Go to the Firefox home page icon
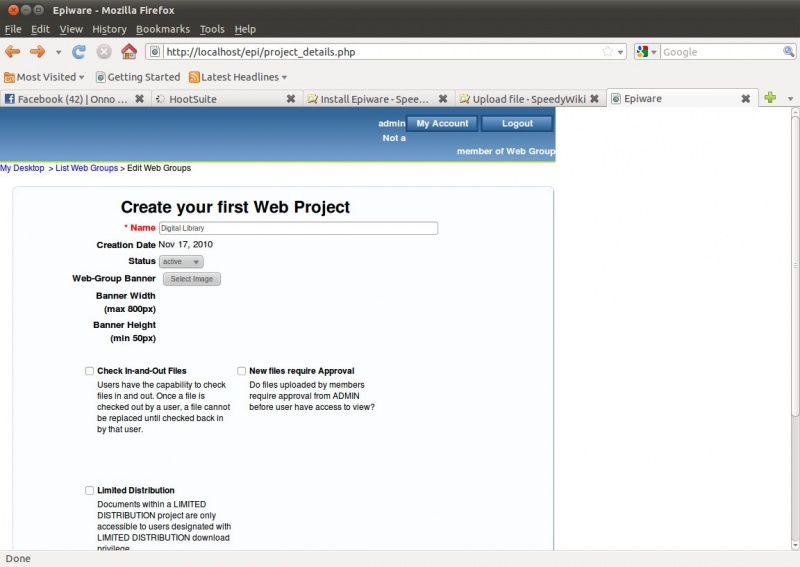Image resolution: width=800 pixels, height=567 pixels. tap(129, 52)
